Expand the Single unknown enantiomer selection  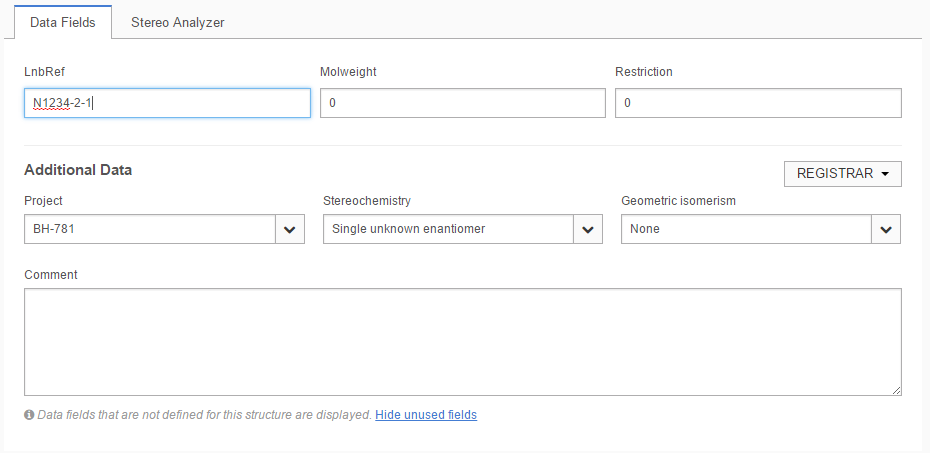pos(448,229)
